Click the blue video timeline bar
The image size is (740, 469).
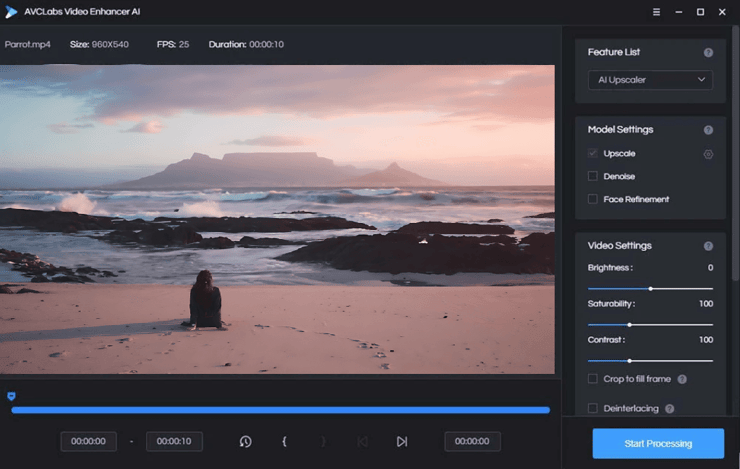(x=280, y=410)
